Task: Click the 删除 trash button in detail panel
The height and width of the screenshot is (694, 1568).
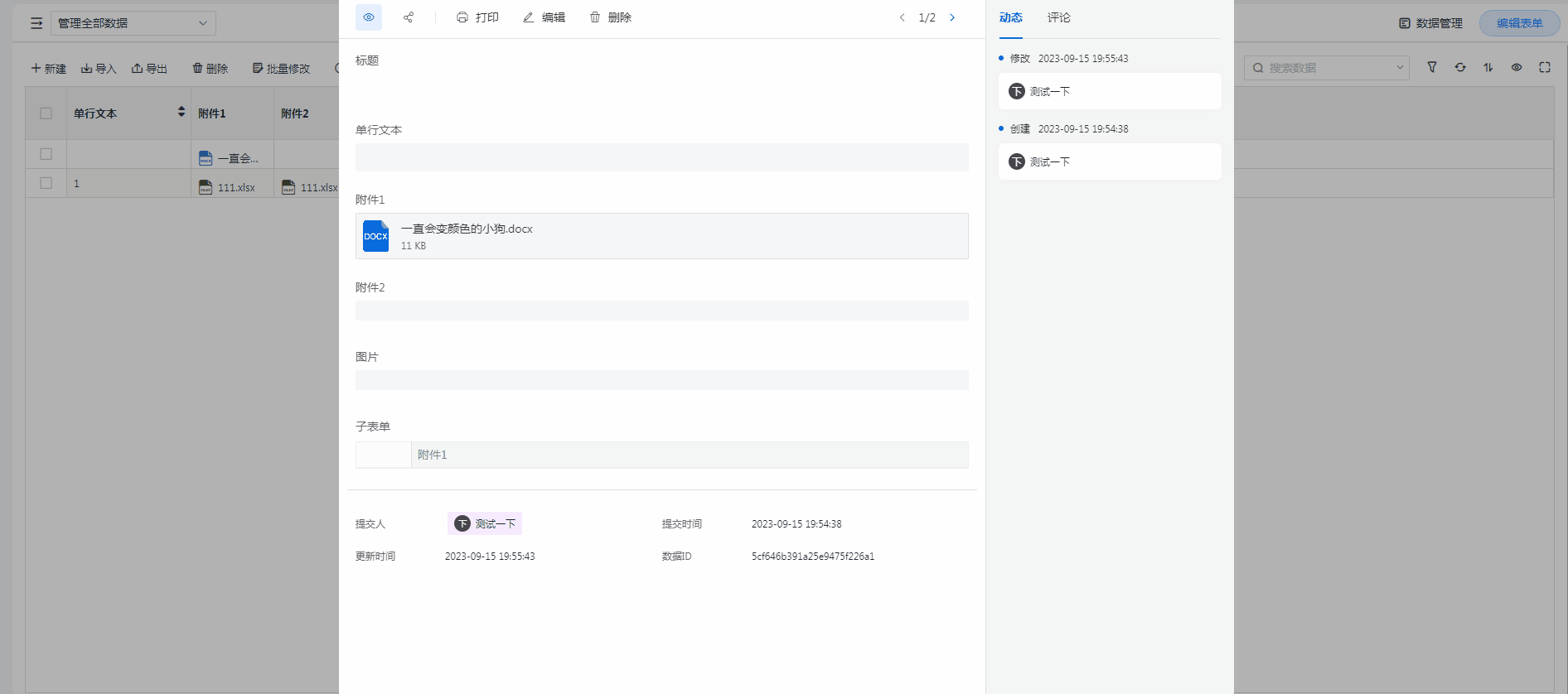Action: tap(610, 17)
